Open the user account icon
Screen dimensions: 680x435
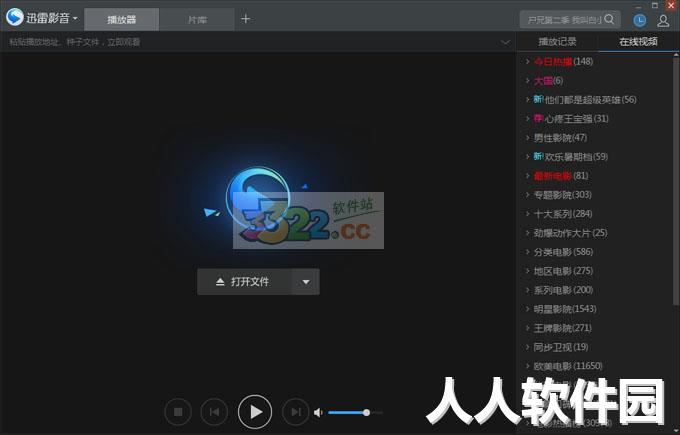point(663,20)
